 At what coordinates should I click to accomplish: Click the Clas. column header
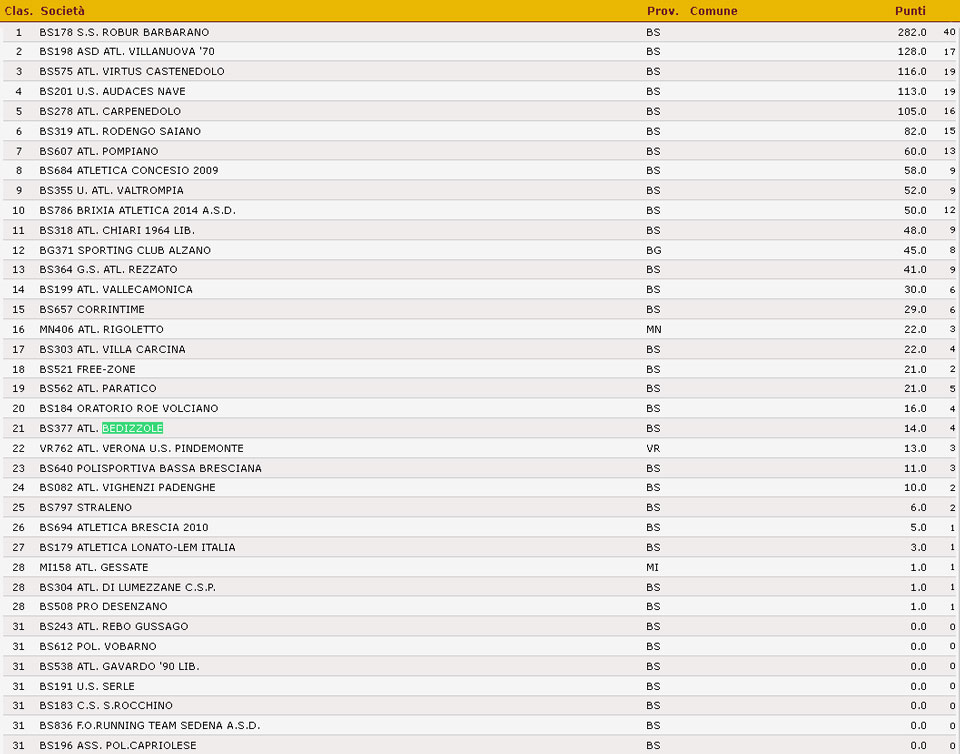coord(18,11)
